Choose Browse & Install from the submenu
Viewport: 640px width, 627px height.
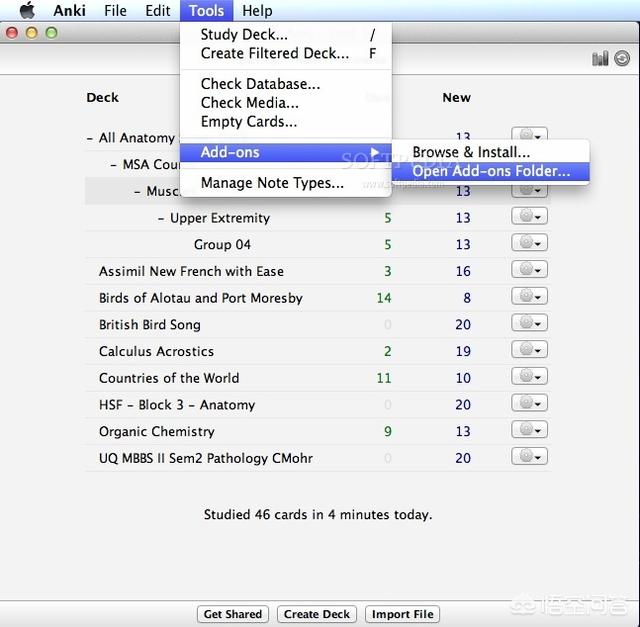tap(471, 152)
